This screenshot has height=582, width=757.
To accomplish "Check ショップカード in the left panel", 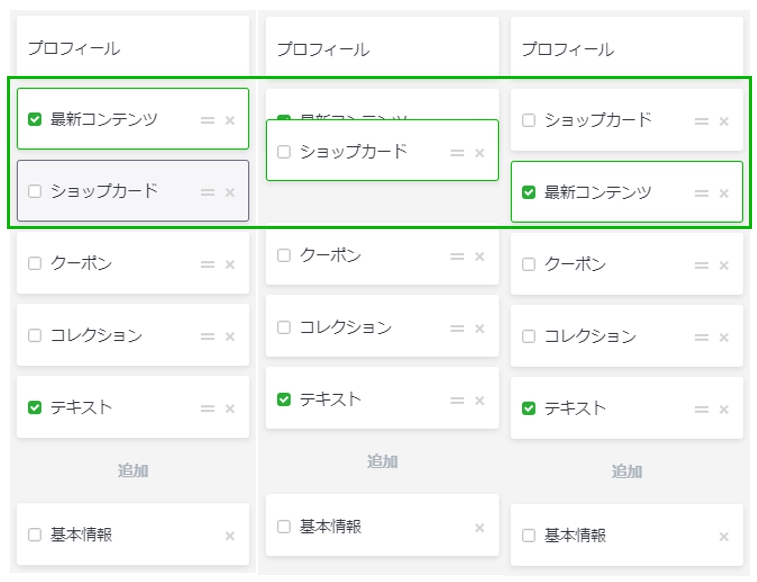I will pyautogui.click(x=35, y=191).
